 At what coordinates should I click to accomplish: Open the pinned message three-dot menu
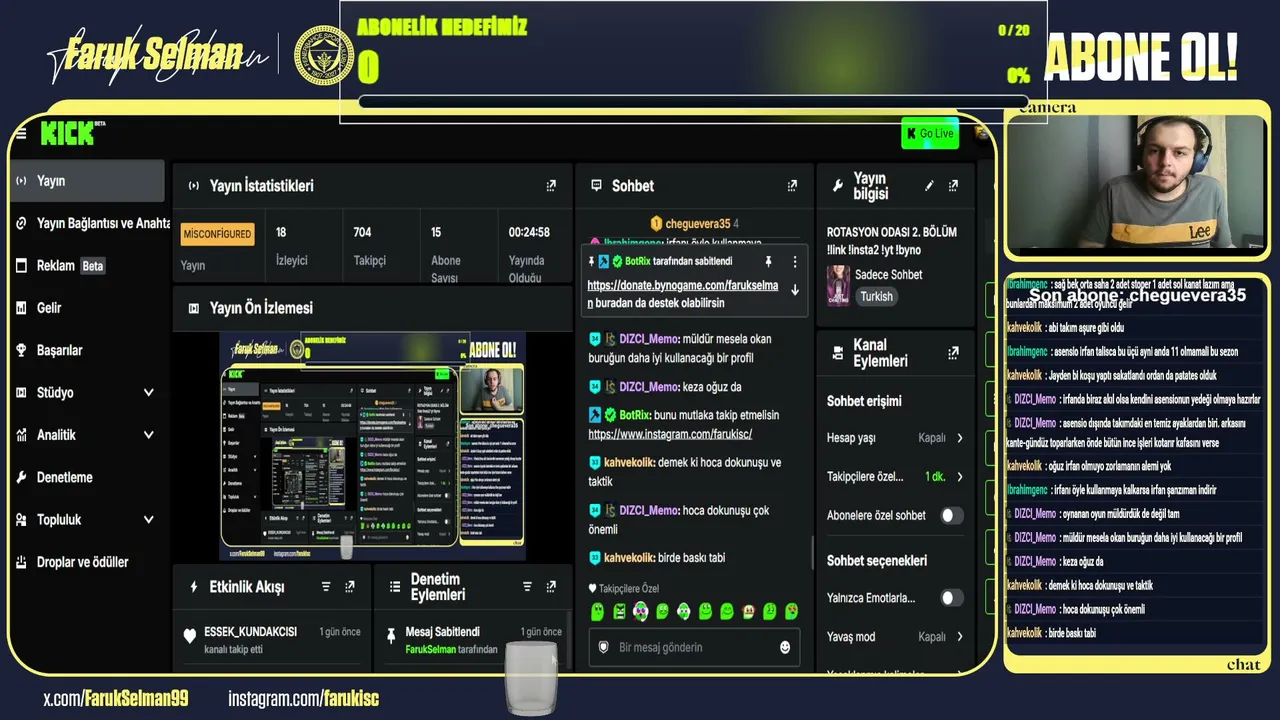[x=795, y=262]
